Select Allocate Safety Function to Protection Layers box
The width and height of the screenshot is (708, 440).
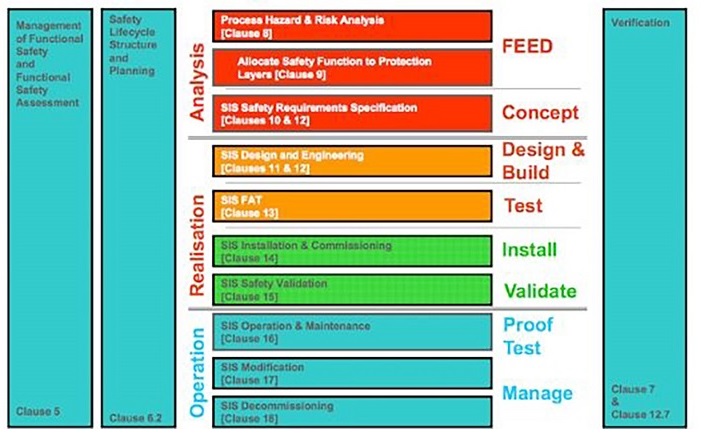352,68
